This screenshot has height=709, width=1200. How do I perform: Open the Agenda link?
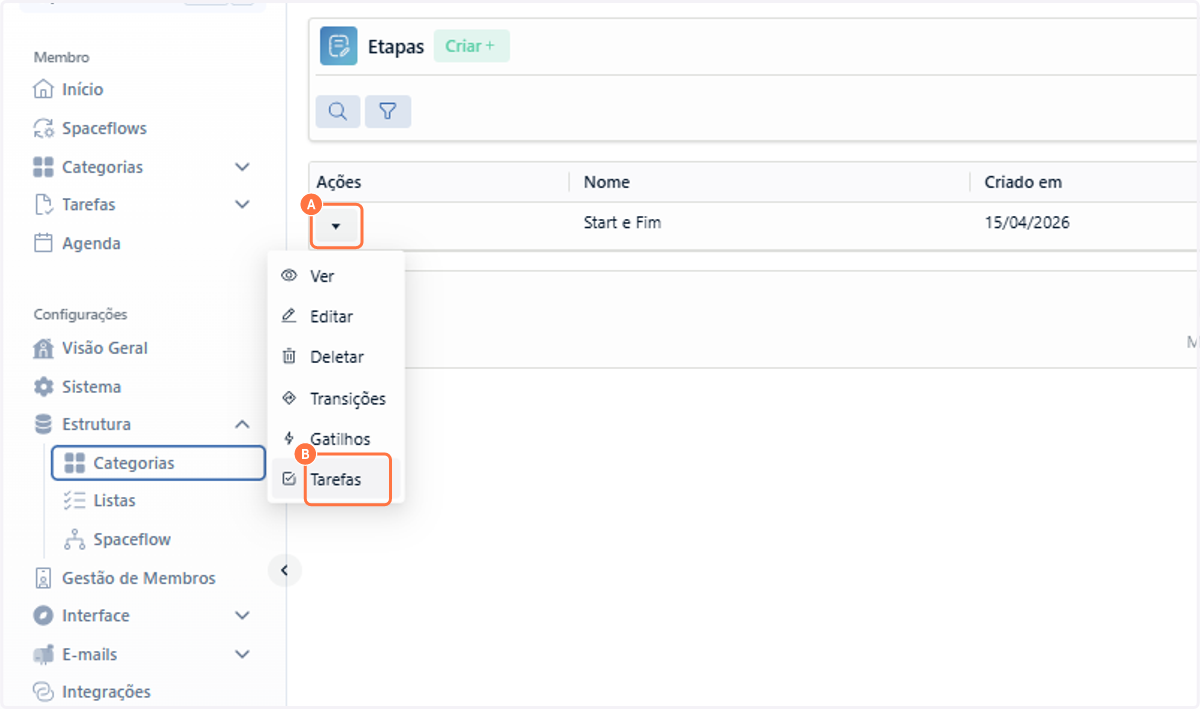click(91, 243)
